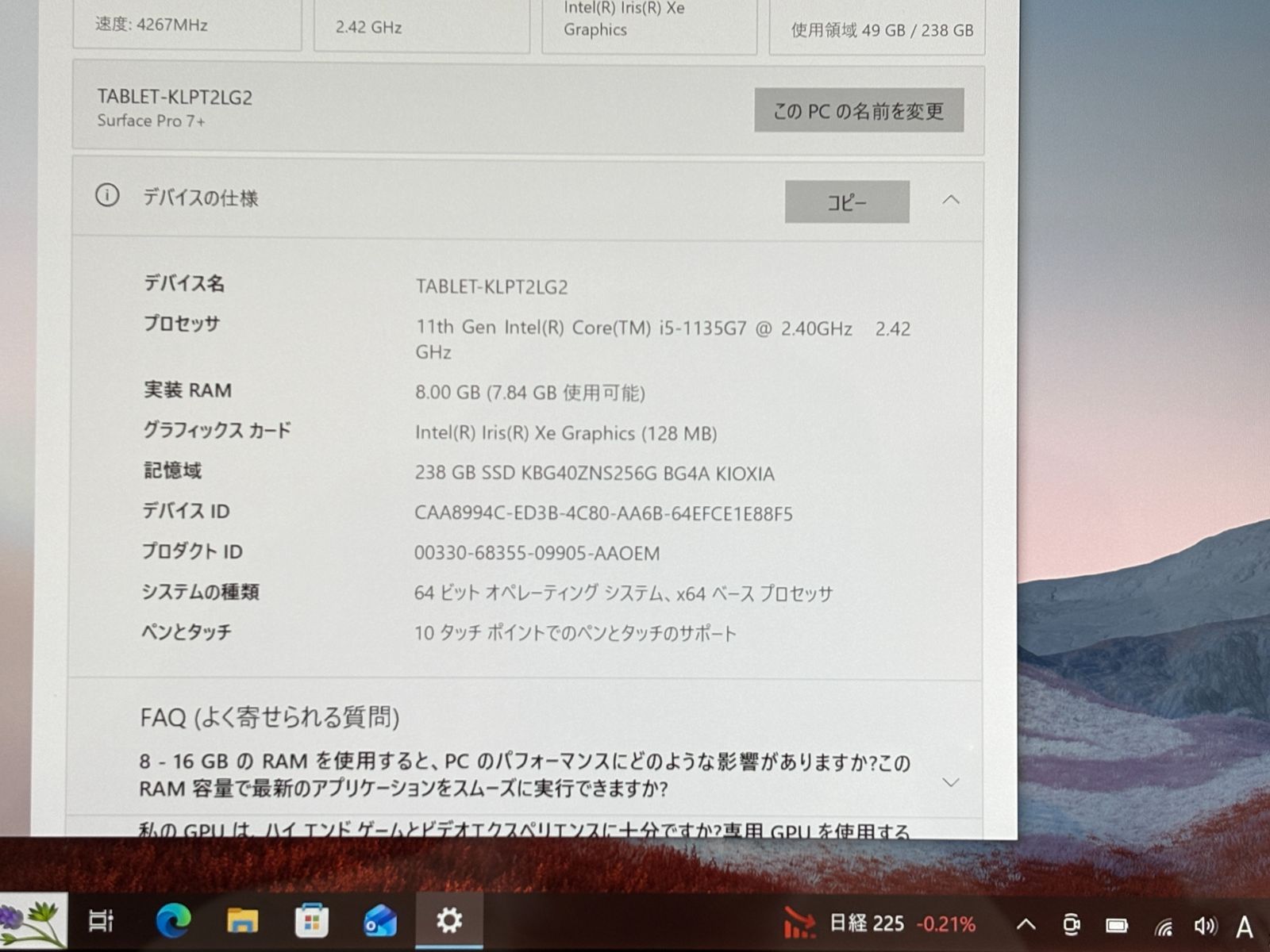Click the info icon beside デバイスの仕様
This screenshot has width=1270, height=952.
tap(107, 195)
